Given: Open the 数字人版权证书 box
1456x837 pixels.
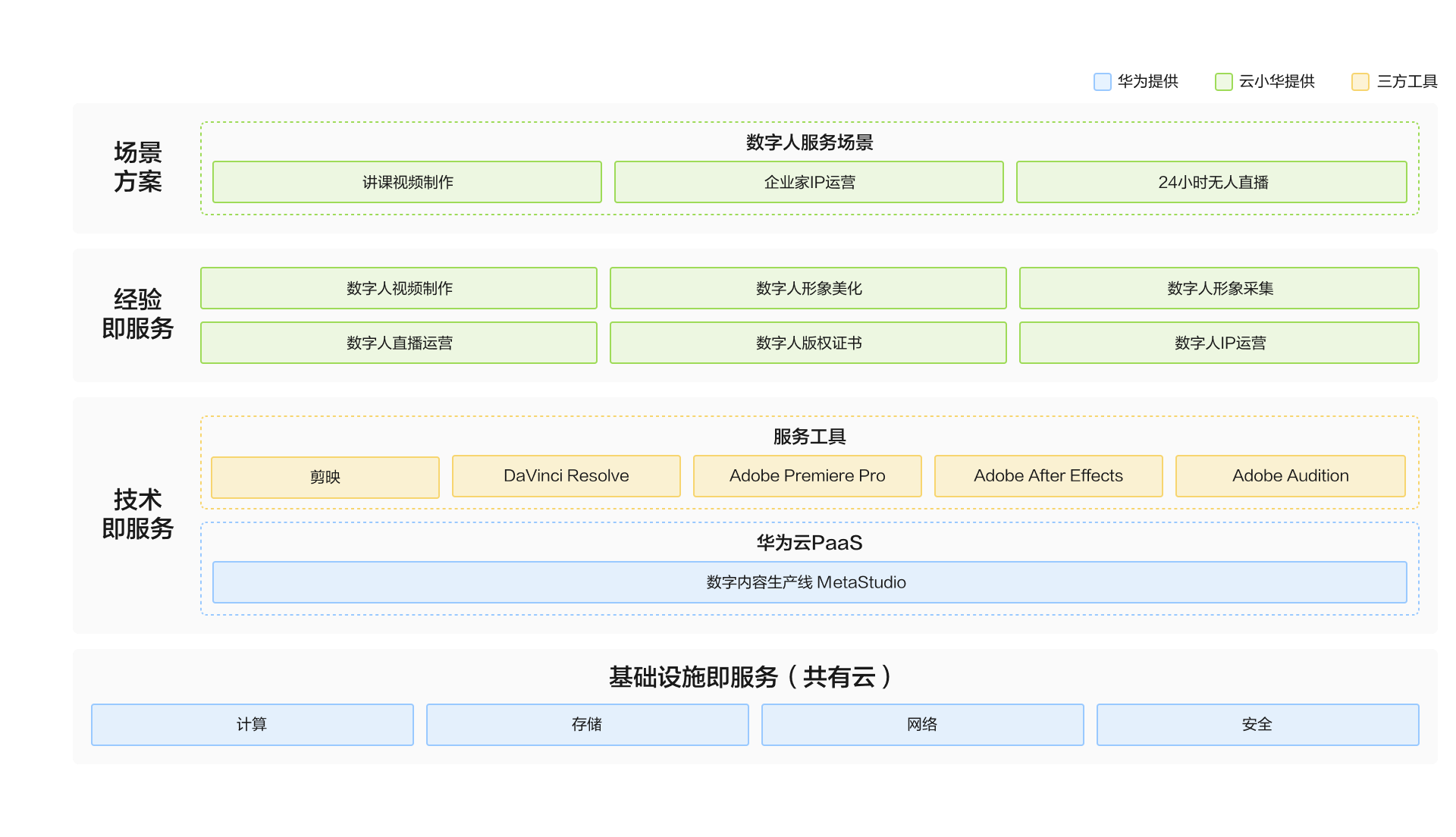Looking at the screenshot, I should [x=808, y=343].
